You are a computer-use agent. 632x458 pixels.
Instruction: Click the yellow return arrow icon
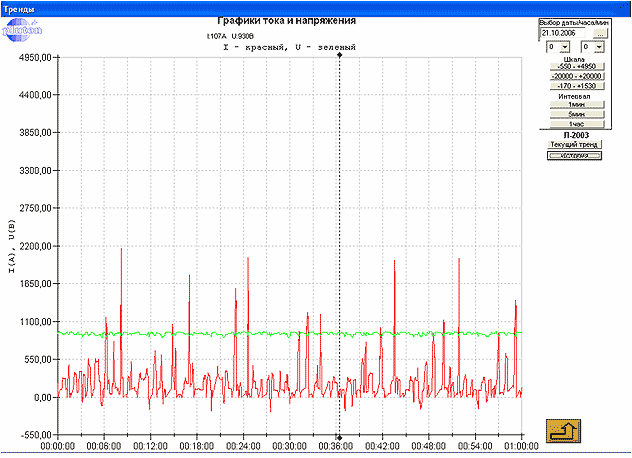562,429
